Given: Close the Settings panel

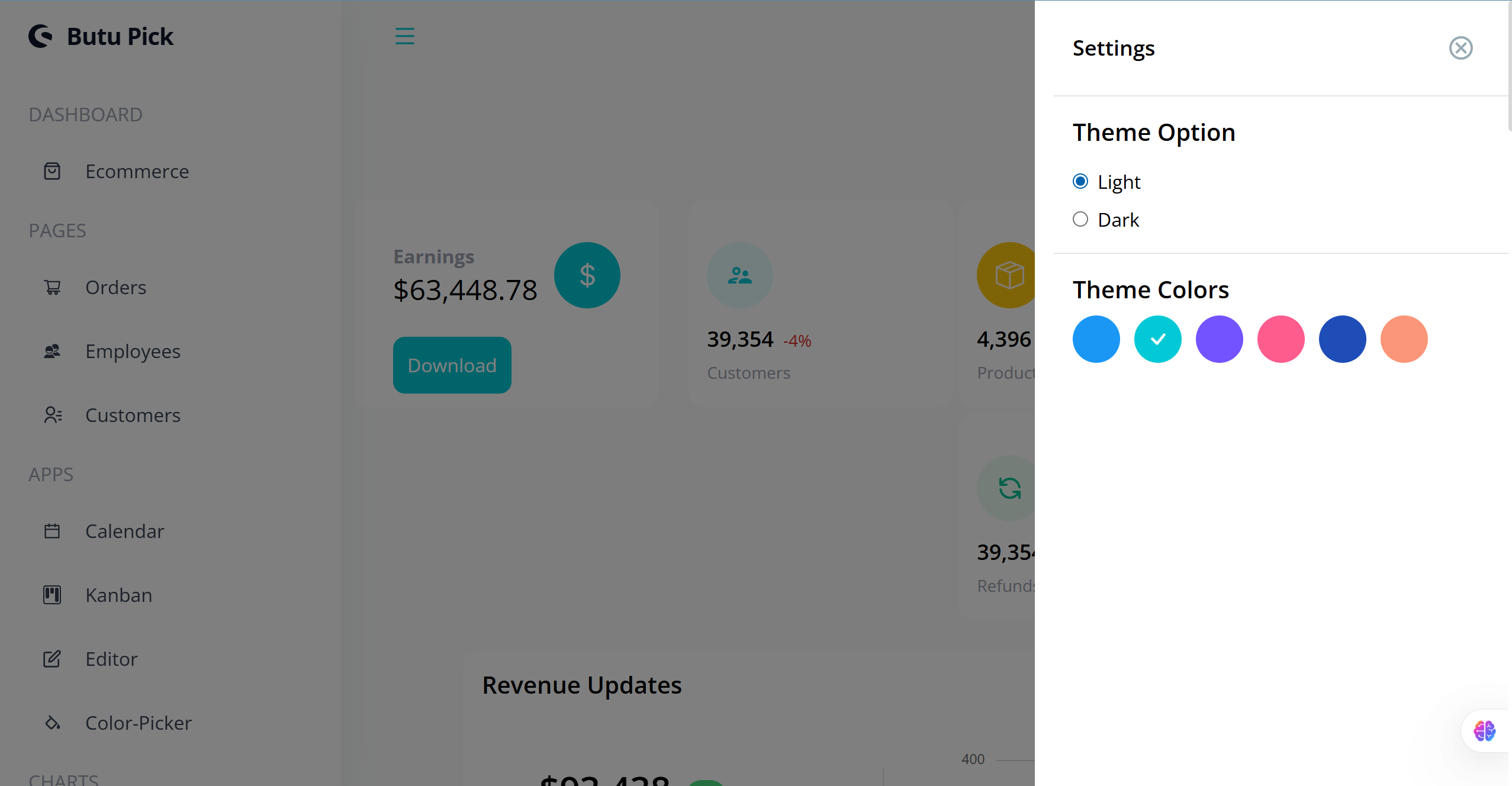Looking at the screenshot, I should point(1460,48).
